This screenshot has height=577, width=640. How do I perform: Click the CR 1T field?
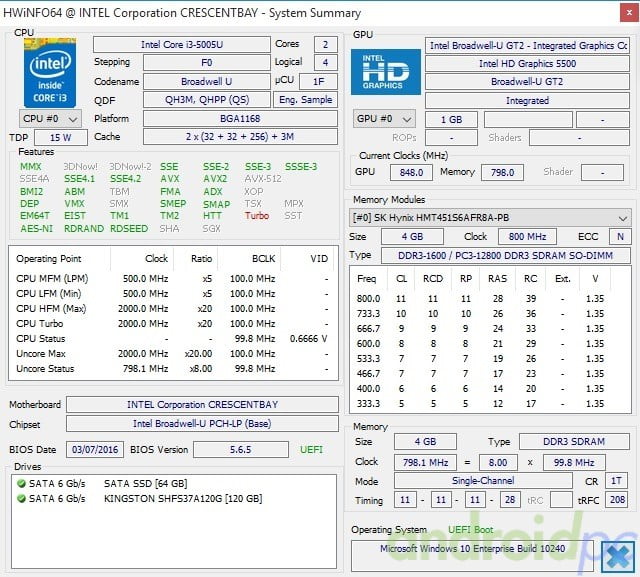(616, 481)
